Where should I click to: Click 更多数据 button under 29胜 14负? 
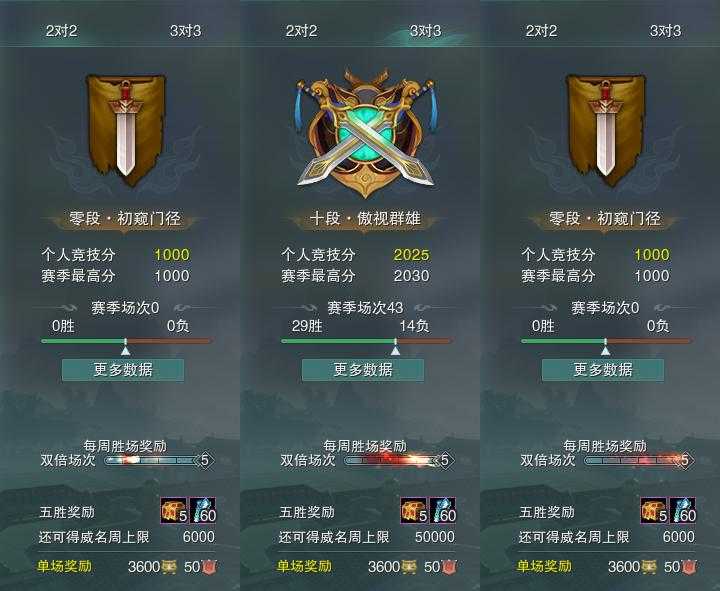click(363, 370)
